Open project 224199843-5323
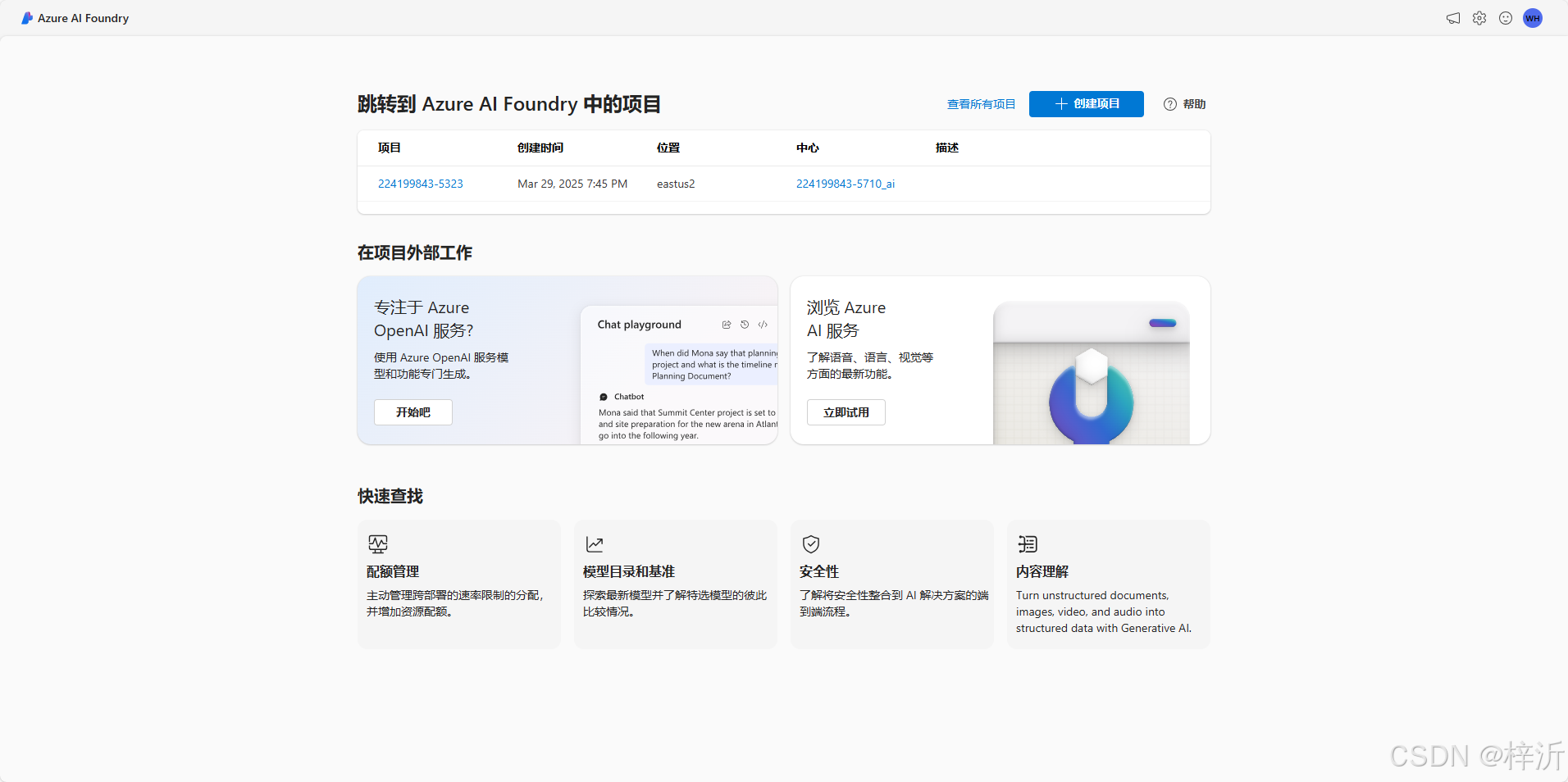This screenshot has height=782, width=1568. point(421,184)
